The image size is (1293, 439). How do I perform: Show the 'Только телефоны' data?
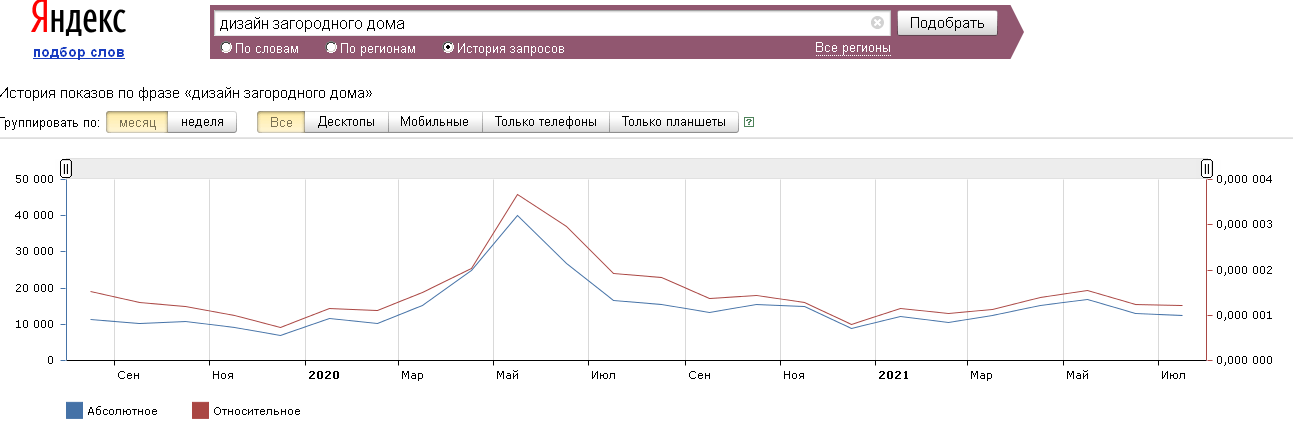(x=546, y=122)
